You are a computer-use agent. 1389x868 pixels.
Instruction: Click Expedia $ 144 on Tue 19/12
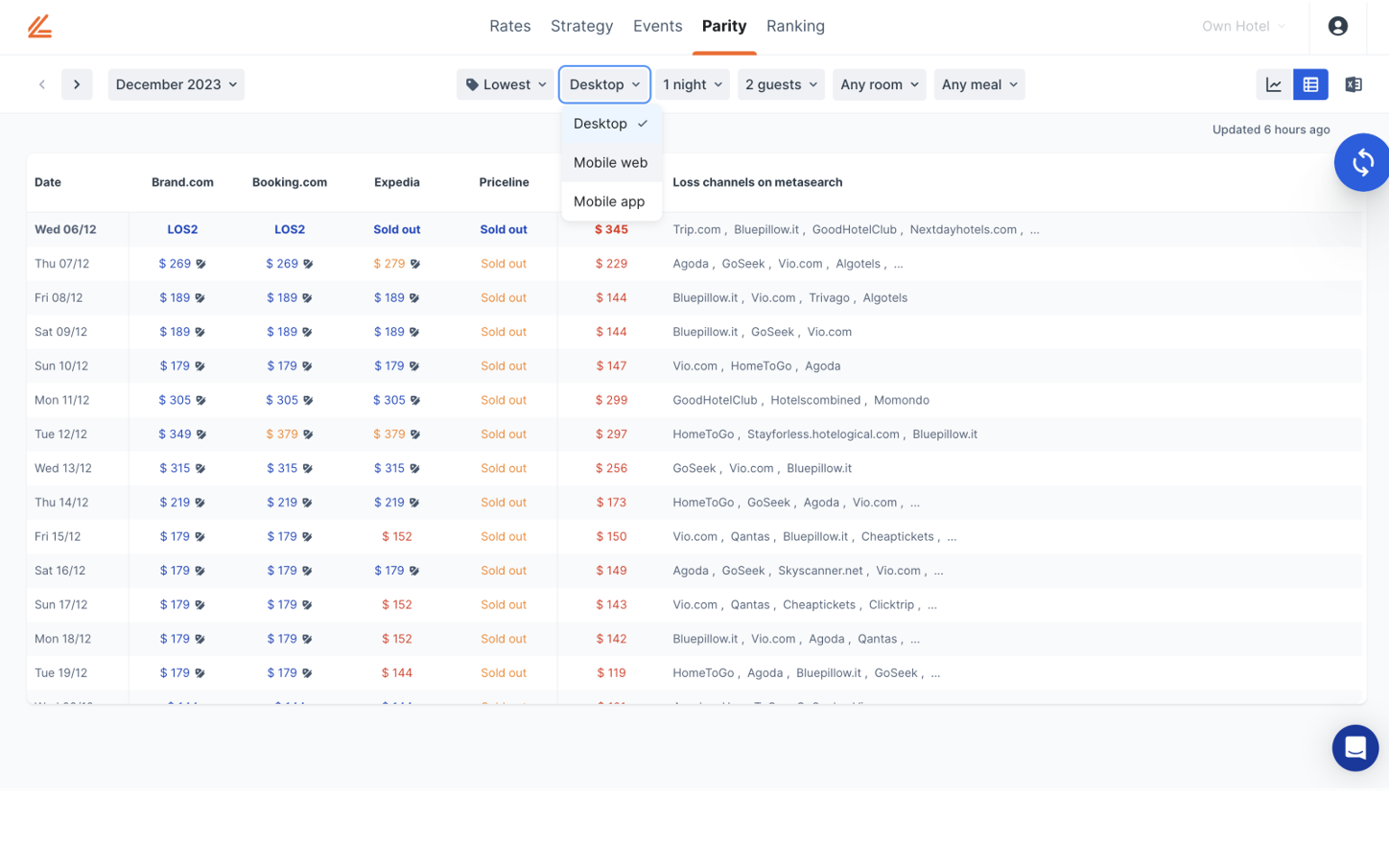coord(397,673)
